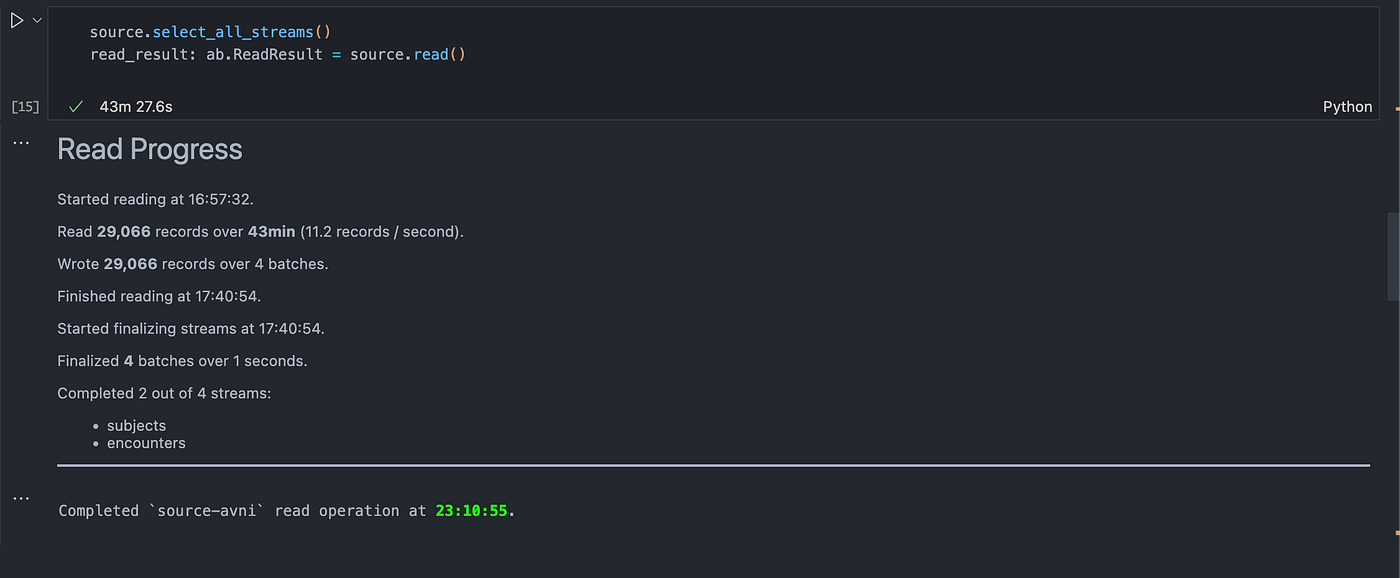1400x578 pixels.
Task: Select the subjects bullet item
Action: 136,425
